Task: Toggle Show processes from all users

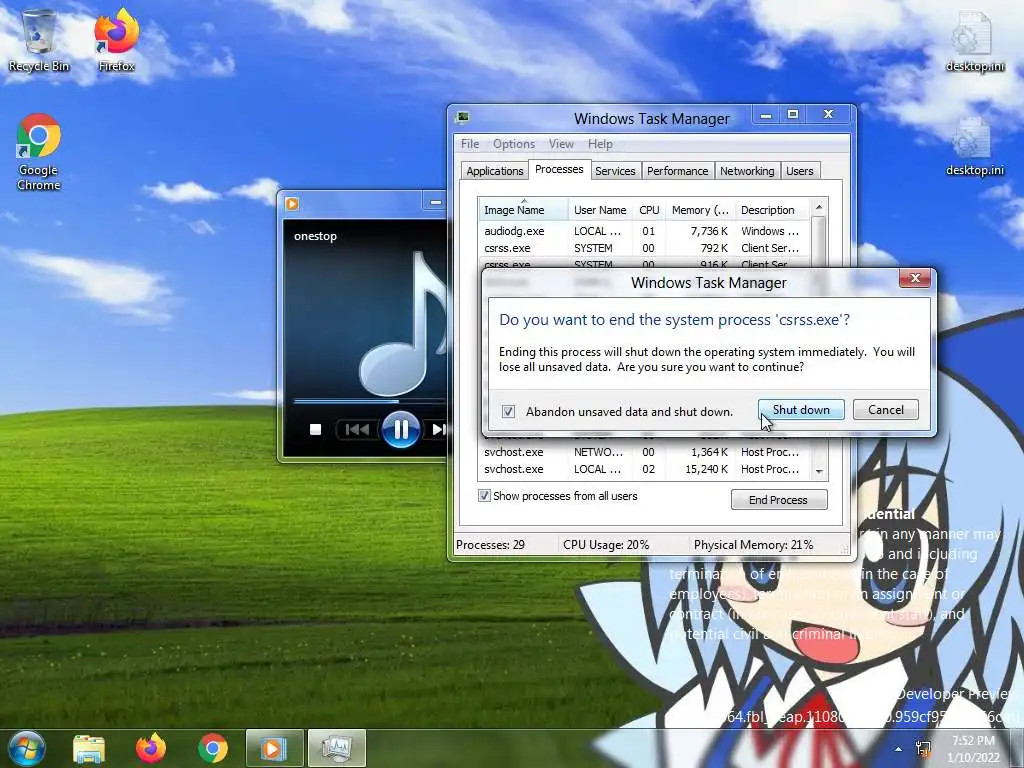Action: [x=484, y=496]
